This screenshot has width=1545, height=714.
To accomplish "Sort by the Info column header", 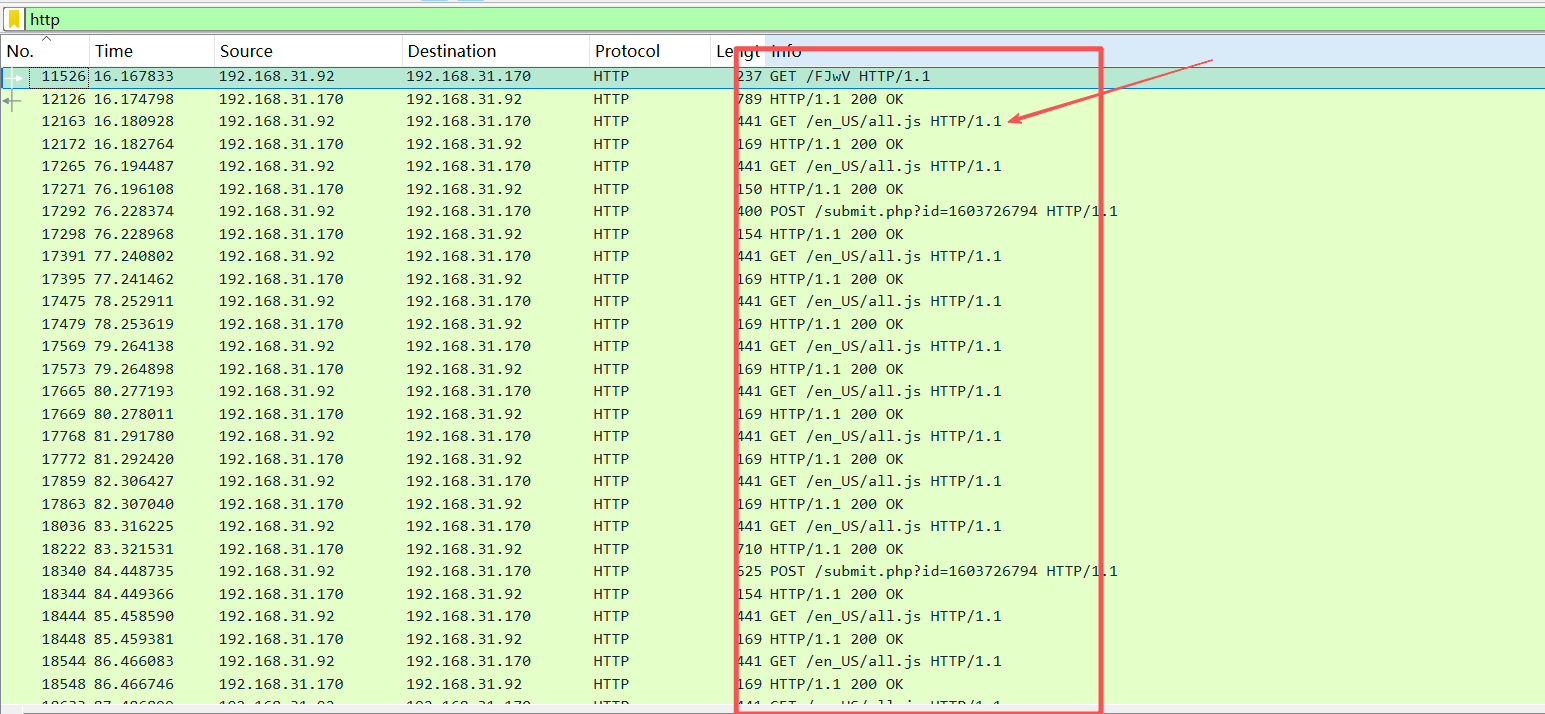I will click(1155, 51).
